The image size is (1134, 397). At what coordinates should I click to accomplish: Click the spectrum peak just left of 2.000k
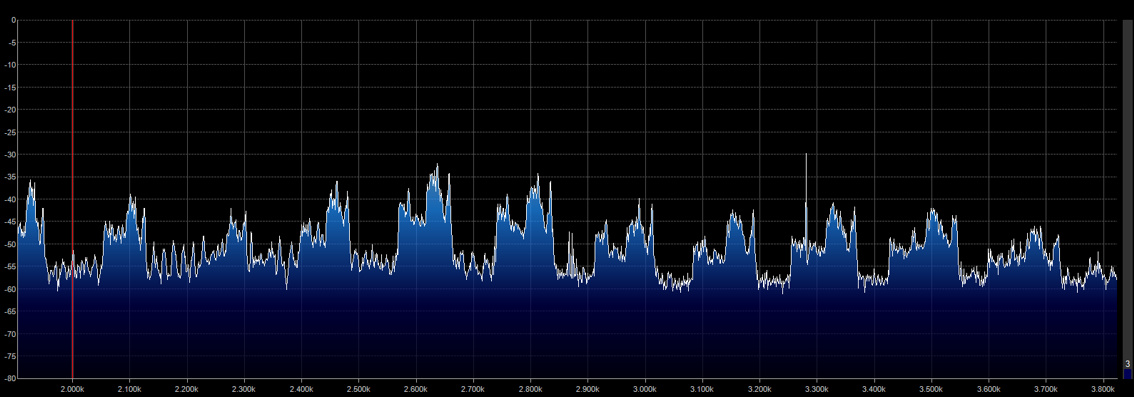pyautogui.click(x=31, y=185)
